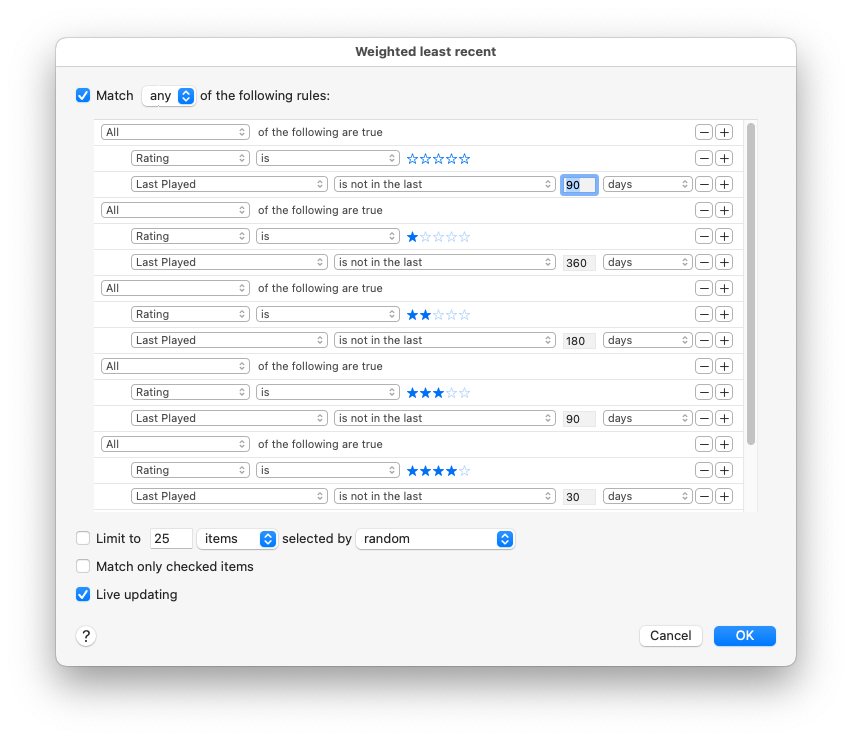This screenshot has height=740, width=852.
Task: Remove the three-star Rating rule
Action: pyautogui.click(x=704, y=392)
